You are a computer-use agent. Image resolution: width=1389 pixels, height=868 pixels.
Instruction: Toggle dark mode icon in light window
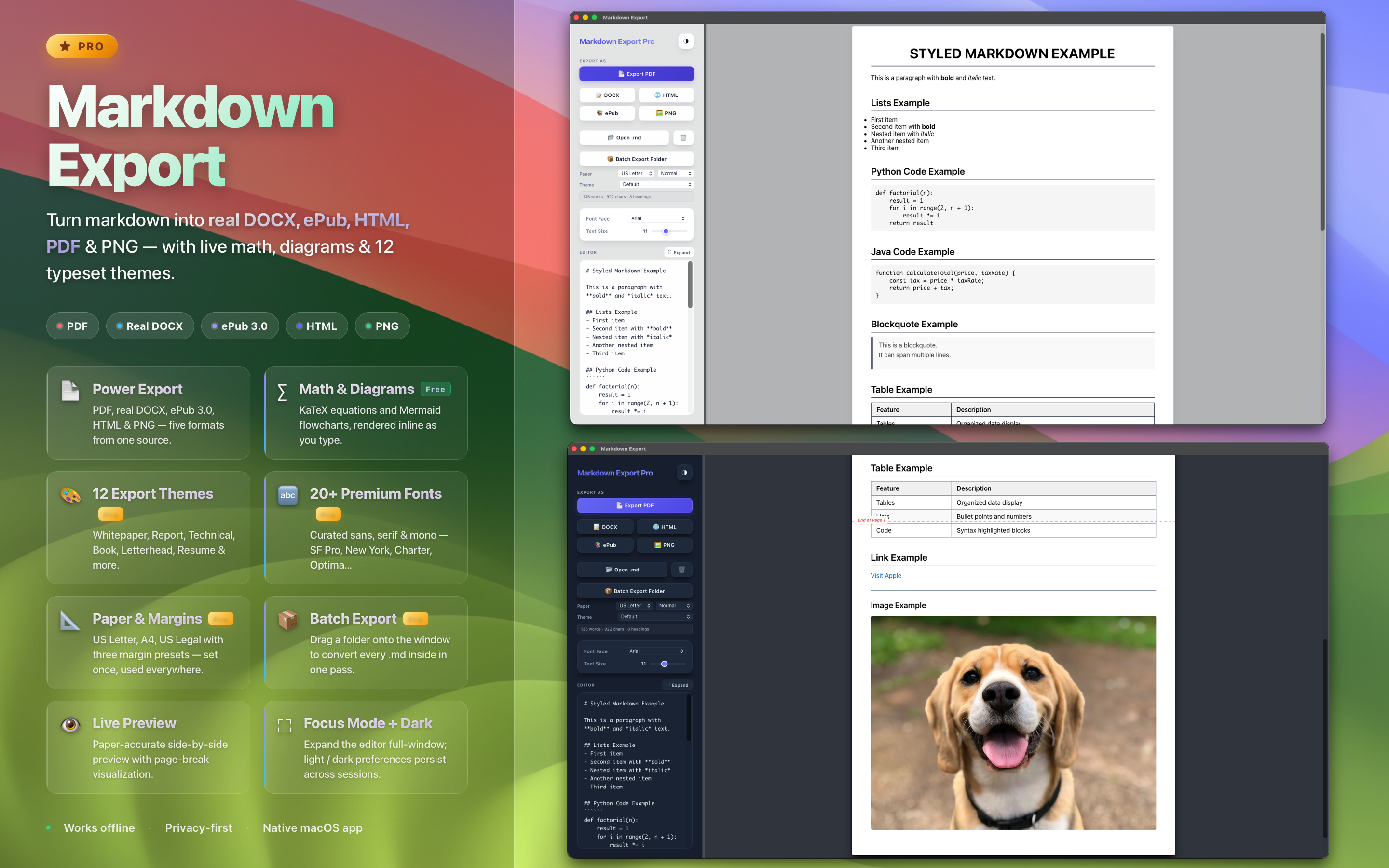point(686,41)
